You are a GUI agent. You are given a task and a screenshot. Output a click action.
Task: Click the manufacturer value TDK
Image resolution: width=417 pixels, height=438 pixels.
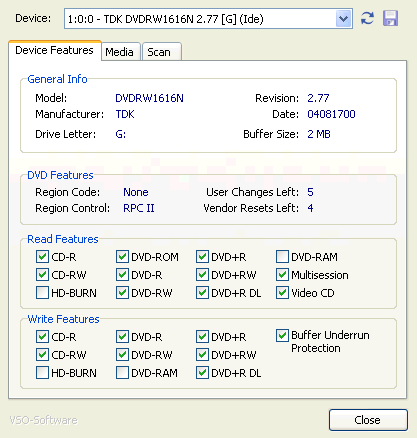click(x=125, y=114)
